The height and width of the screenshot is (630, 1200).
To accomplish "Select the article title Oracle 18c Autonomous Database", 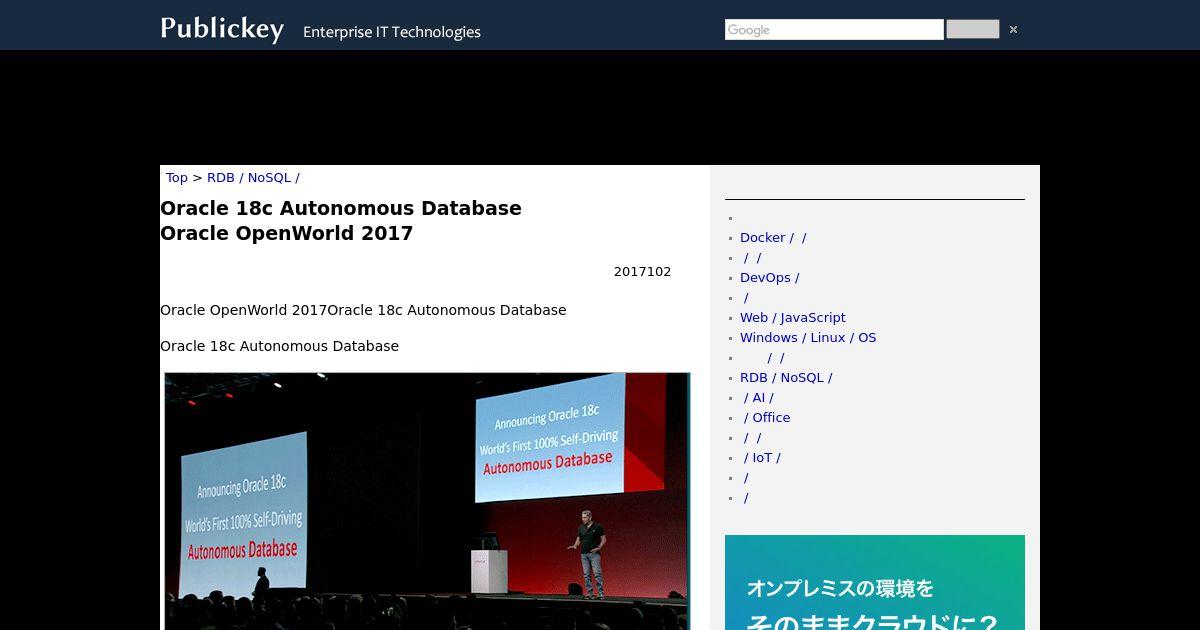I will pos(341,221).
